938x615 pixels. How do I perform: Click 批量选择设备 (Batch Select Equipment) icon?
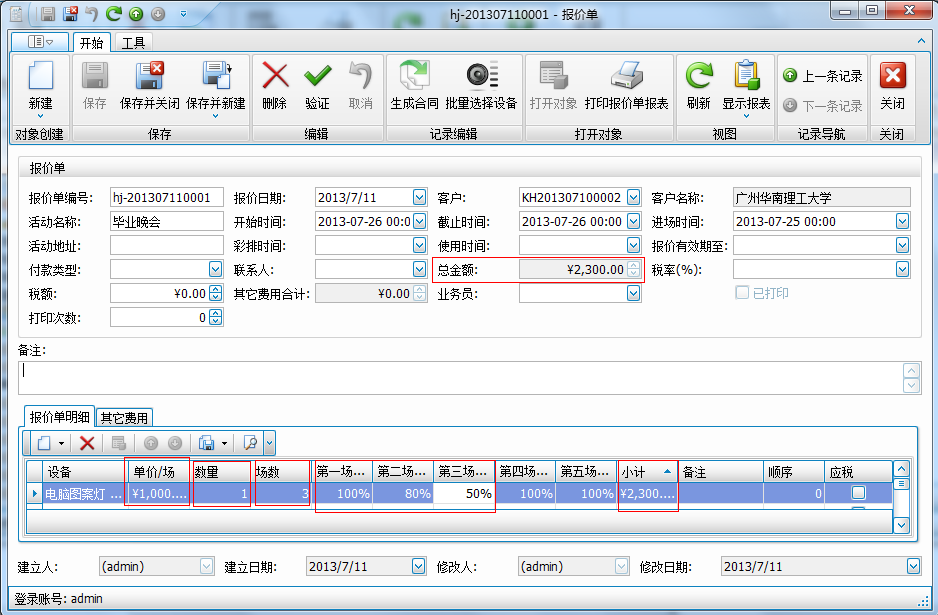pyautogui.click(x=481, y=77)
